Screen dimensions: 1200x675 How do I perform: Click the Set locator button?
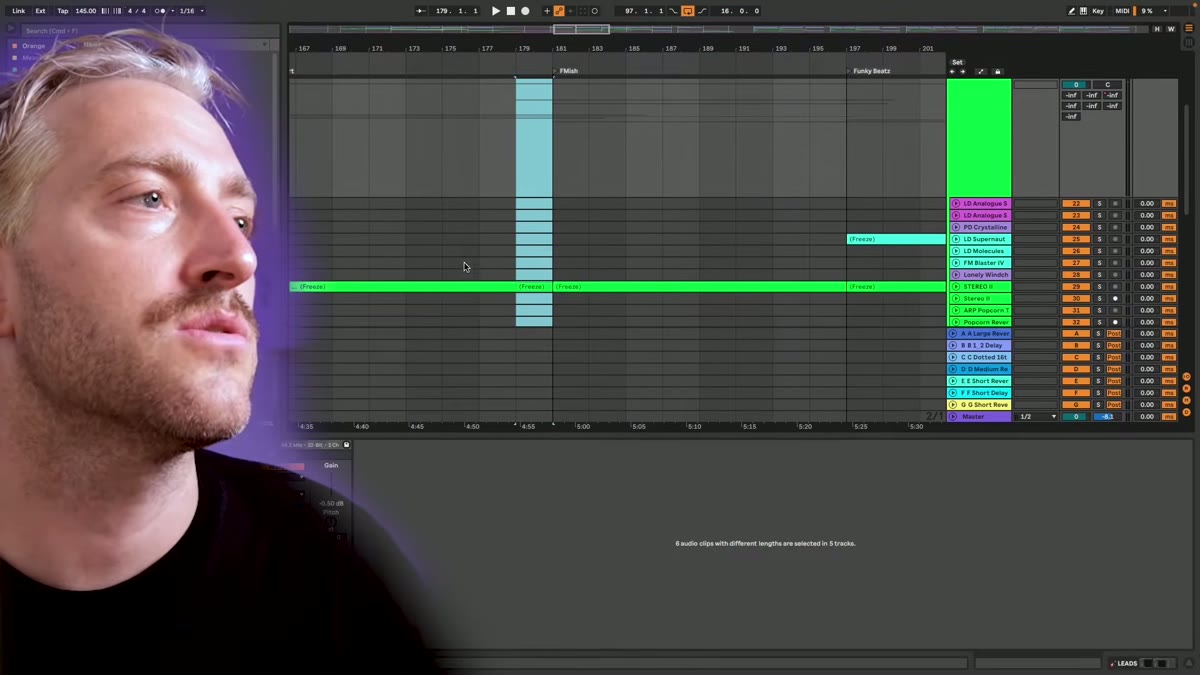coord(957,62)
